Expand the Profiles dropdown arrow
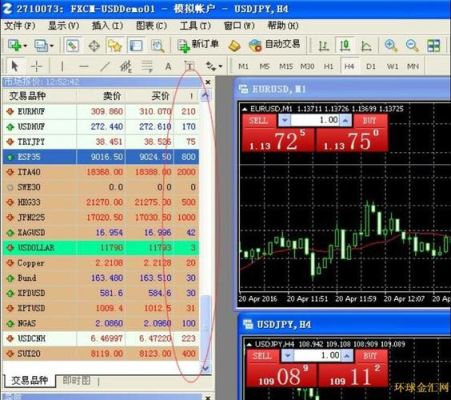The width and height of the screenshot is (451, 400). coord(51,46)
